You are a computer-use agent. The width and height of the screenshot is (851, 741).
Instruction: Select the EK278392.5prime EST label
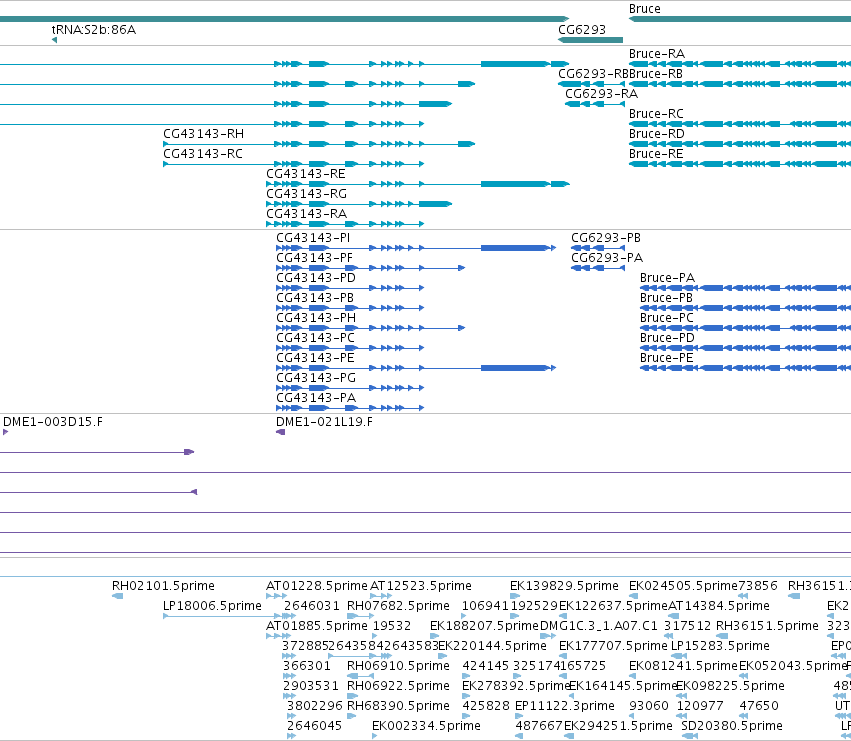515,686
